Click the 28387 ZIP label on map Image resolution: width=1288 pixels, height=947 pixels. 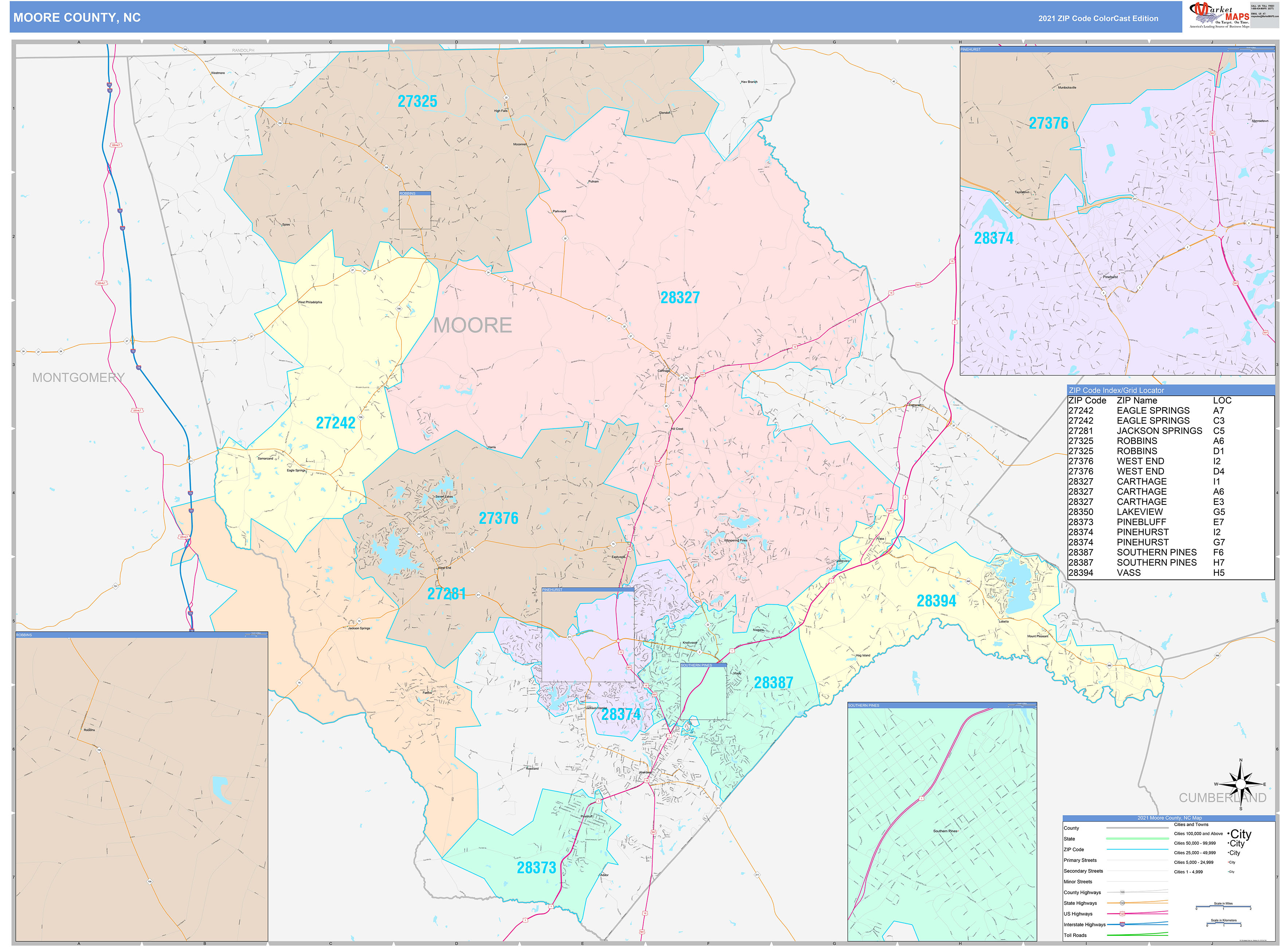point(774,683)
